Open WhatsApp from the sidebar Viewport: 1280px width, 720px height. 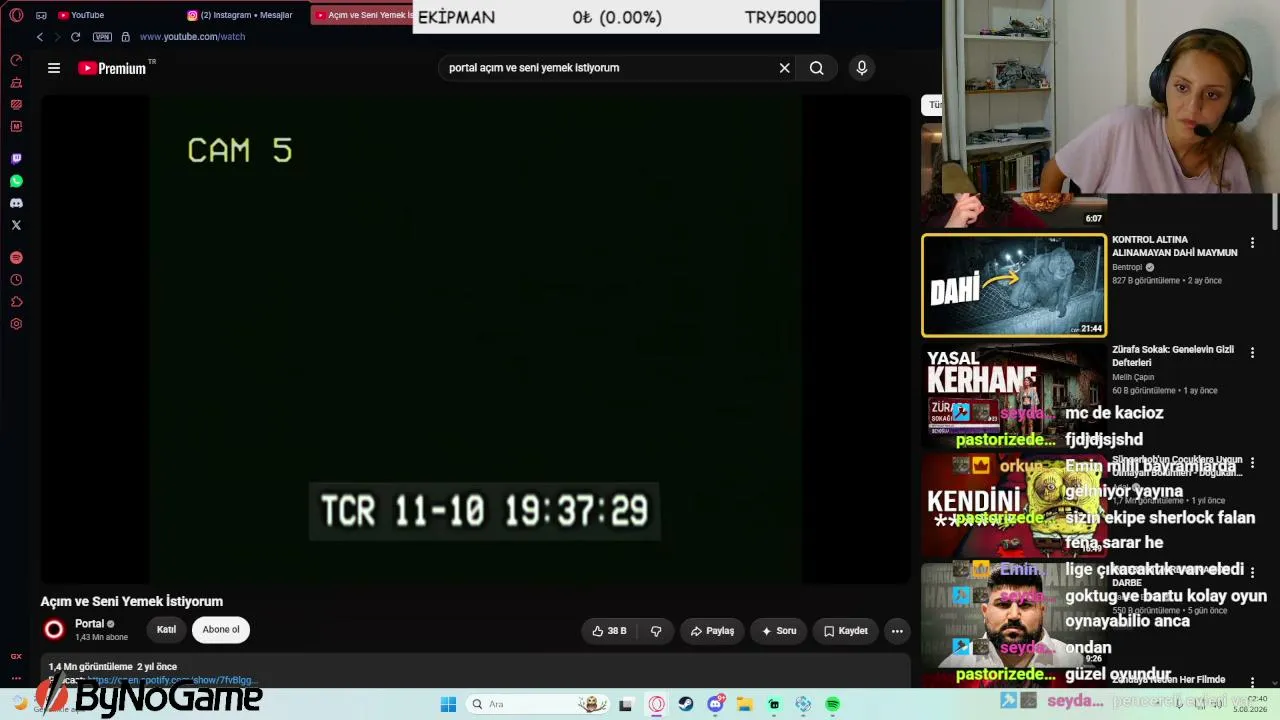(16, 181)
